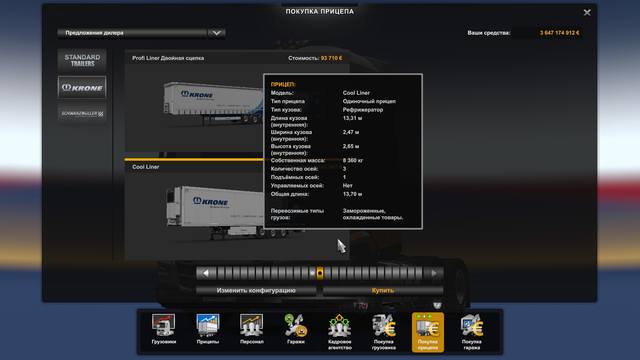The width and height of the screenshot is (640, 360).
Task: Go to next trailer with right arrow
Action: point(434,273)
